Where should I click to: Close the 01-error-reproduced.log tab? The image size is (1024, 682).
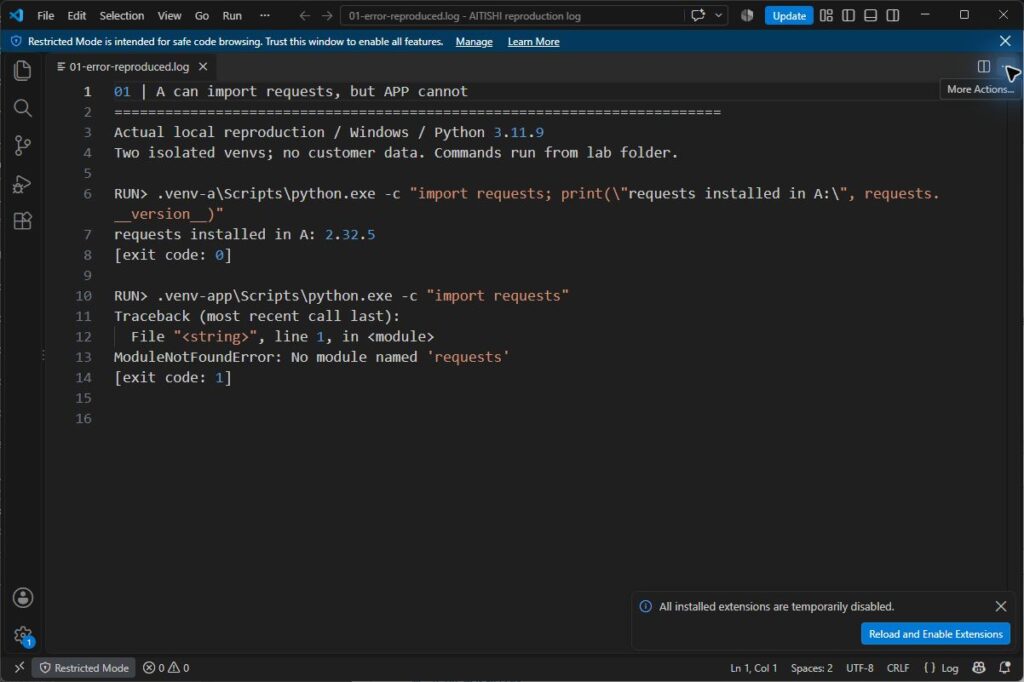pyautogui.click(x=203, y=67)
